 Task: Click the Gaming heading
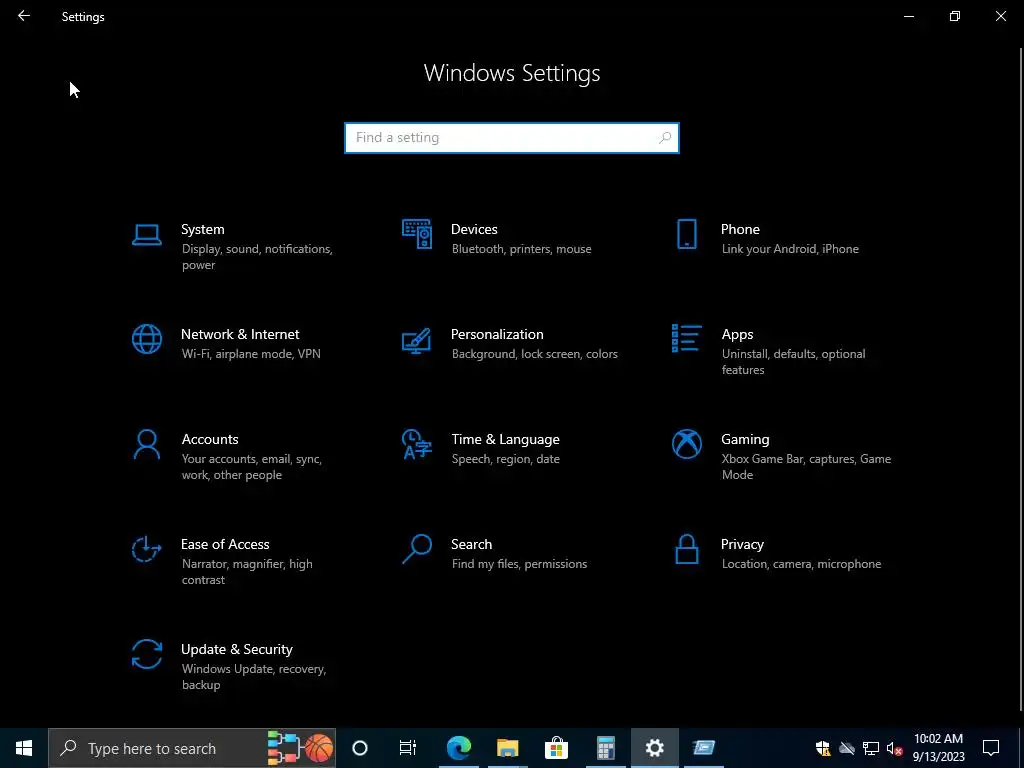(745, 440)
